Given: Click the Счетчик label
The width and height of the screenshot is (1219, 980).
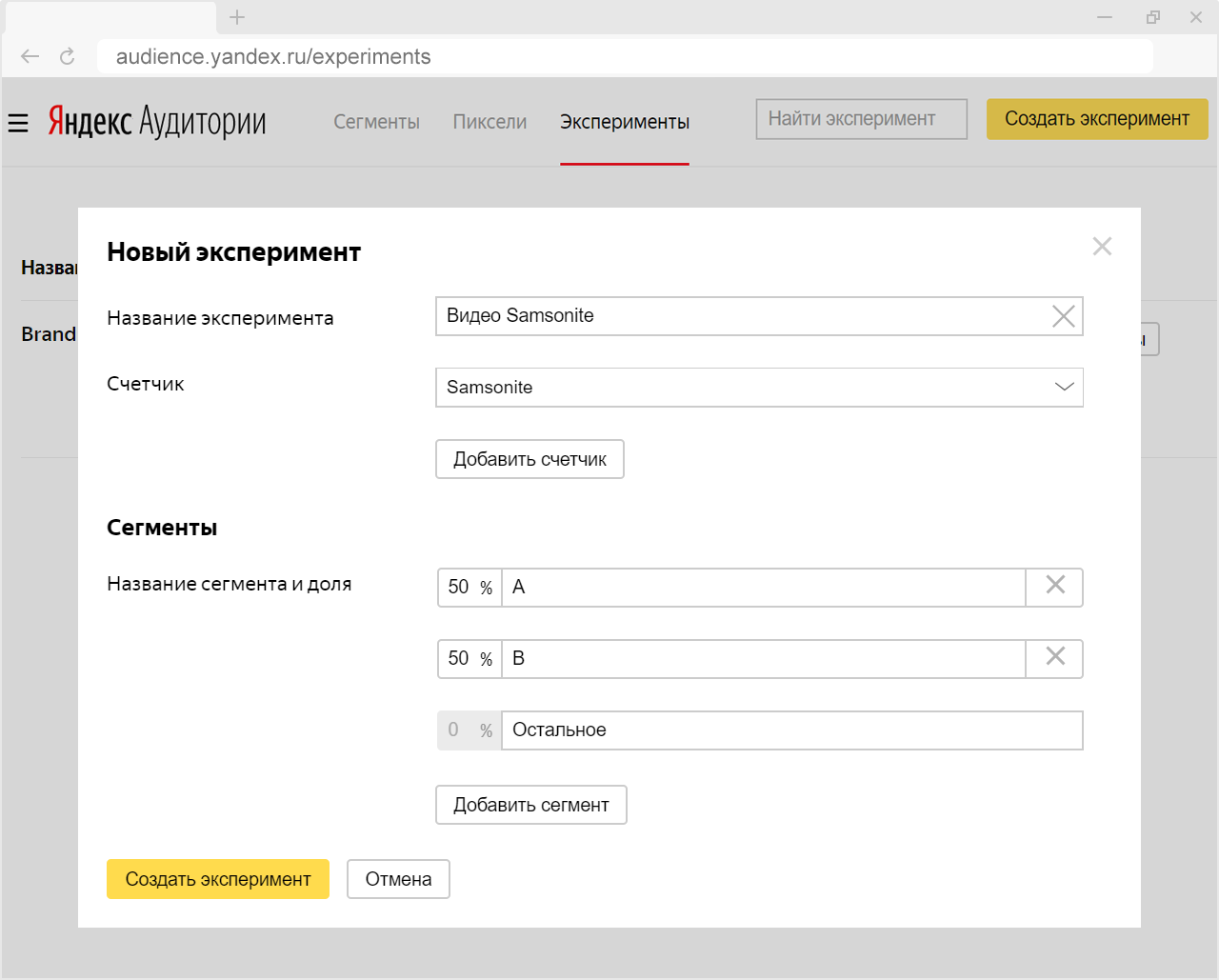Looking at the screenshot, I should point(146,384).
